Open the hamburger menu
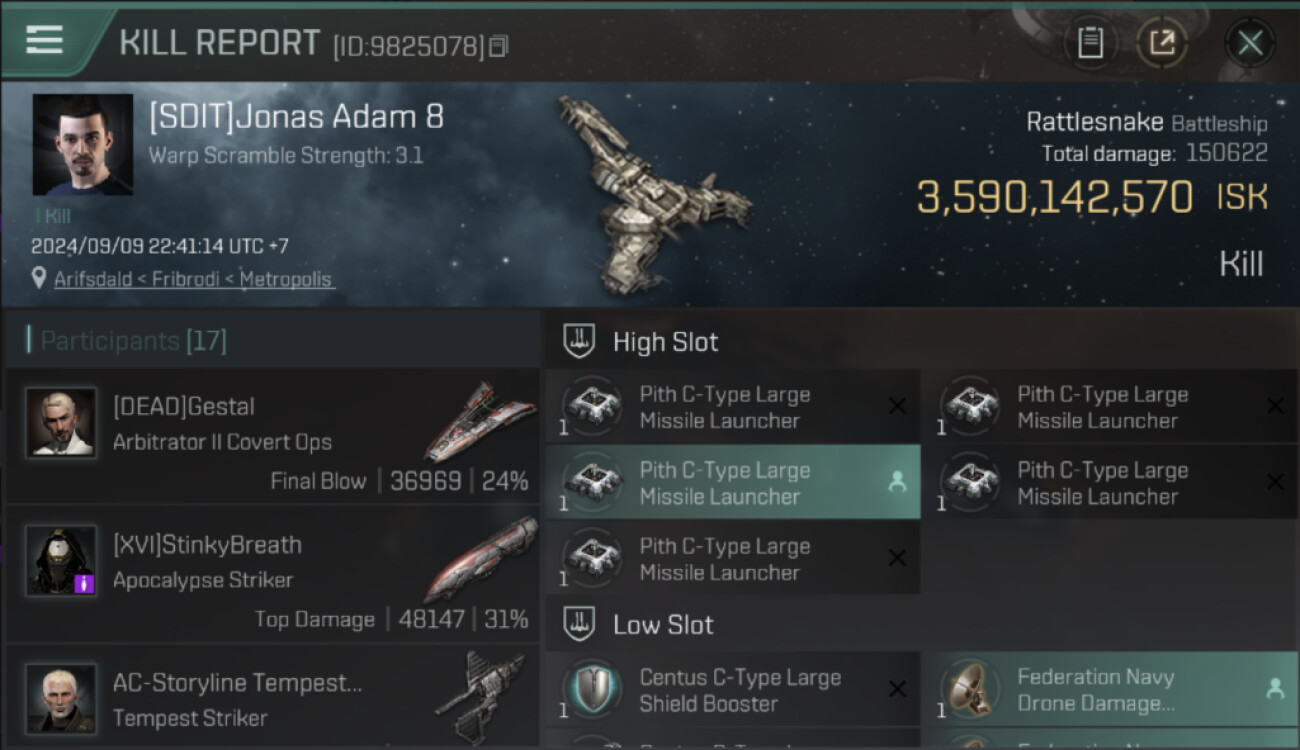The image size is (1300, 750). [x=44, y=40]
